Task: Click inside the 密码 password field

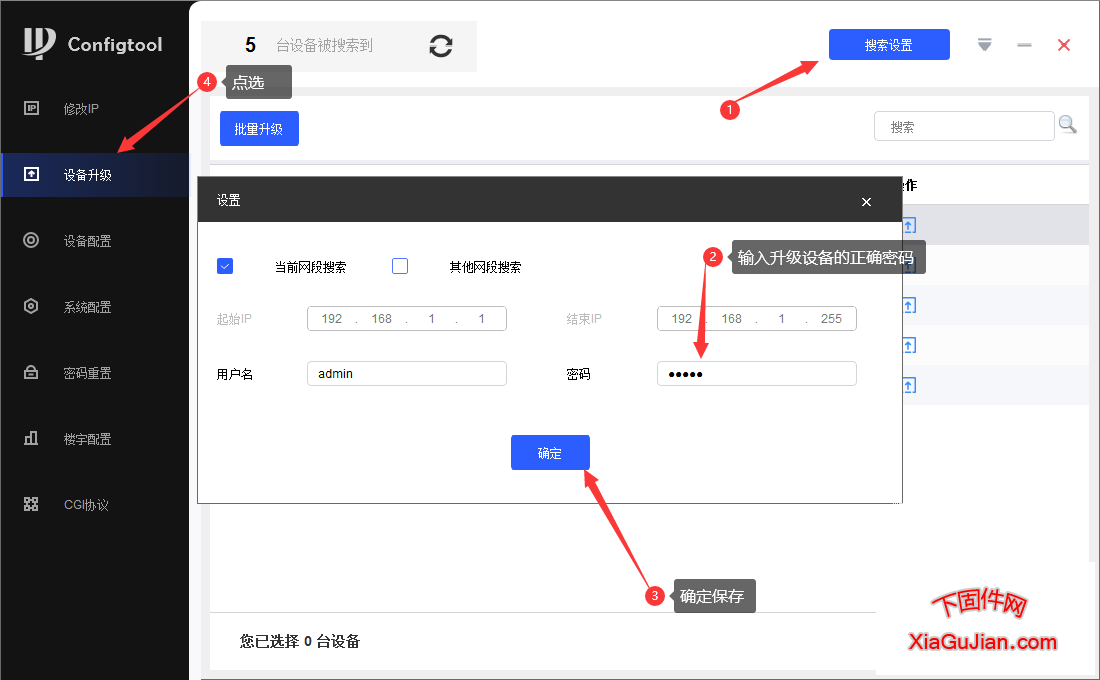Action: [x=756, y=373]
